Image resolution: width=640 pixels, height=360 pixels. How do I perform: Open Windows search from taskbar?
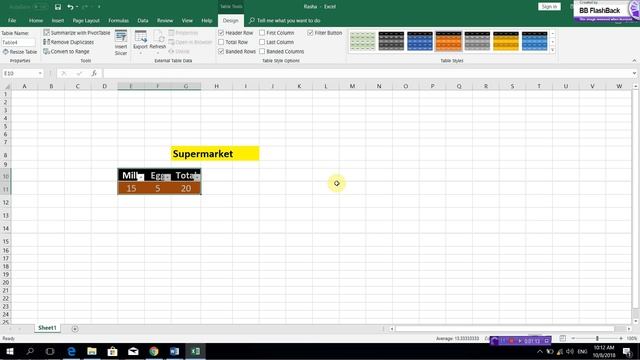(x=30, y=351)
